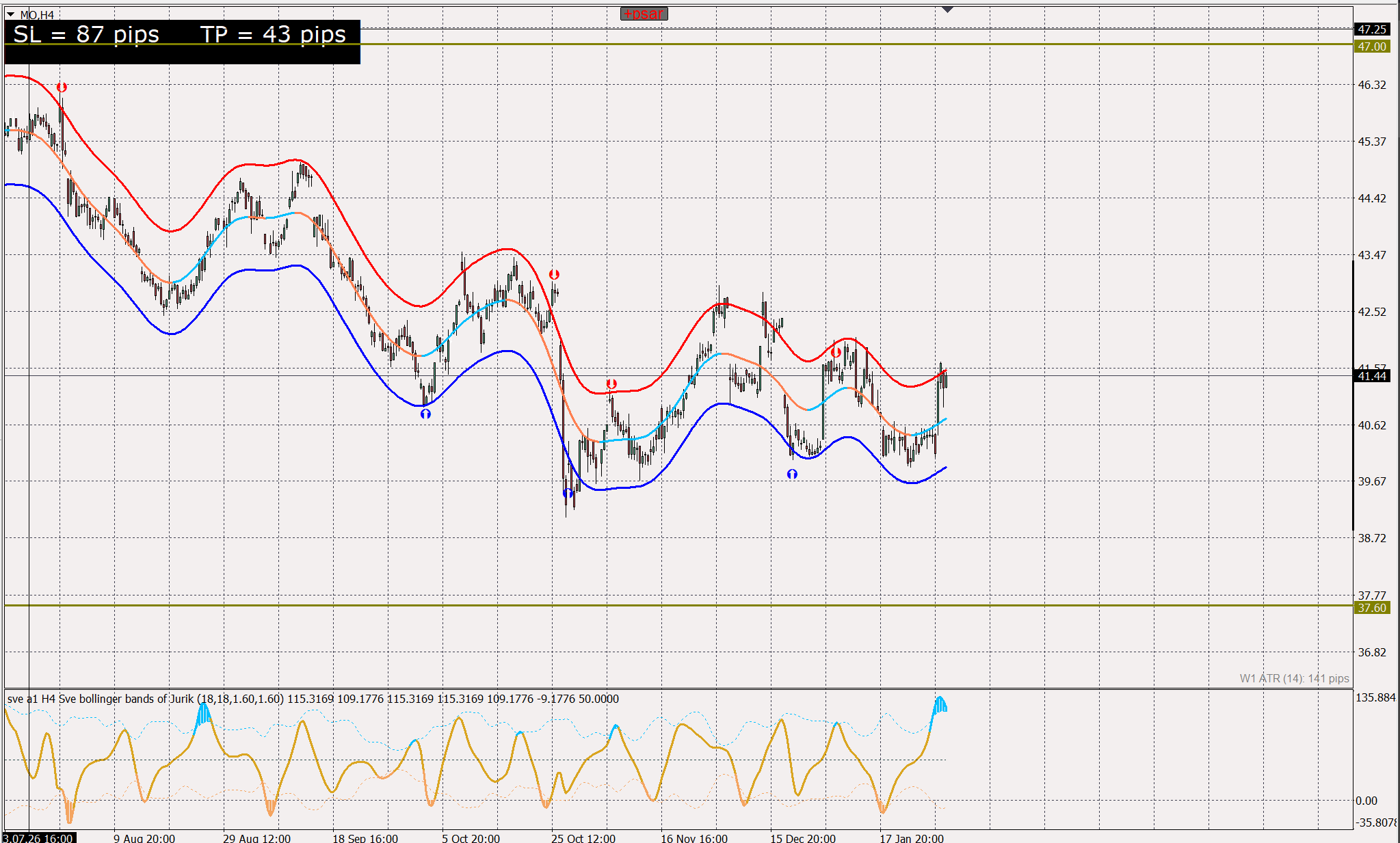Click the leftmost blue up-arrow signal marker
Viewport: 1400px width, 843px height.
[425, 414]
